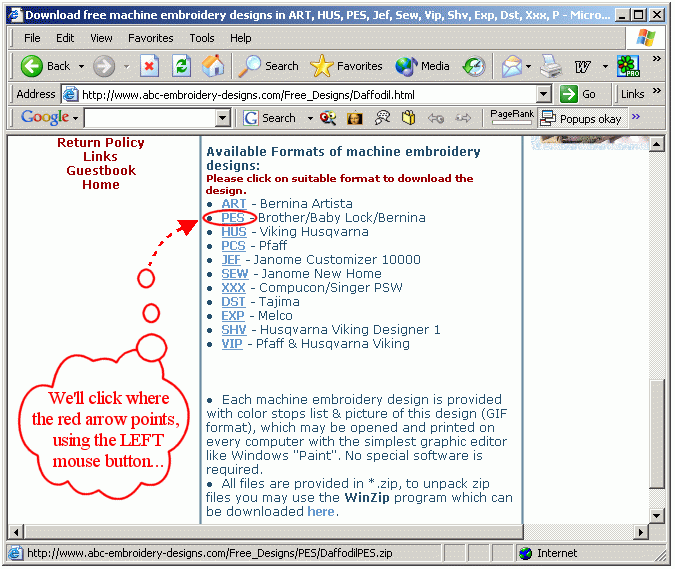Open the Media globe button
Viewport: 675px width, 569px height.
point(422,66)
